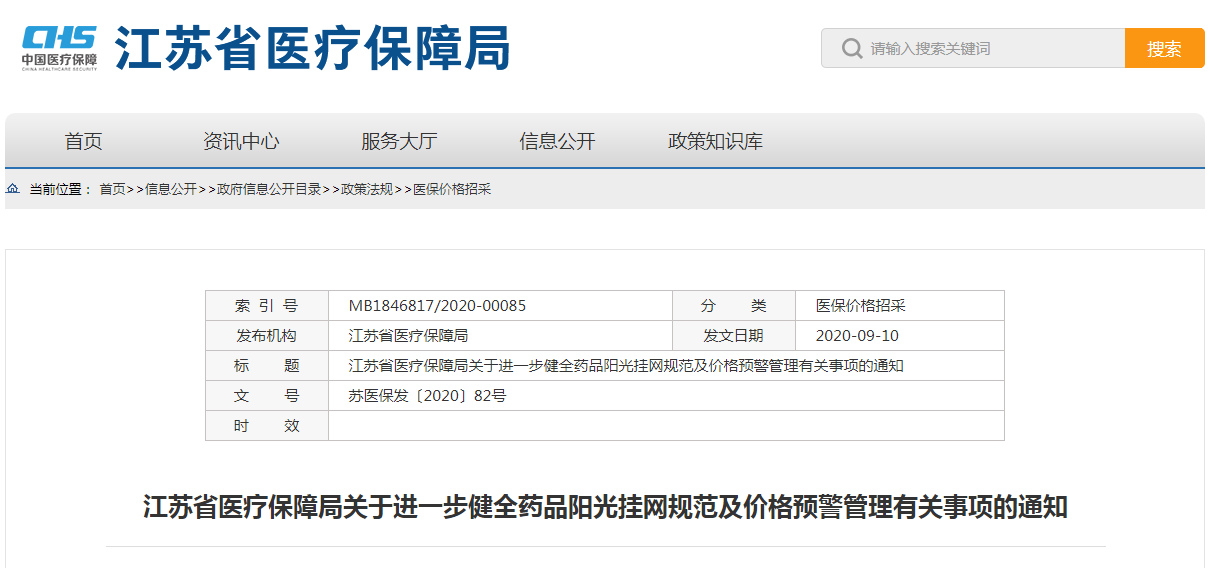Click the CHS China Healthcare Security logo
The height and width of the screenshot is (568, 1210).
click(x=60, y=48)
